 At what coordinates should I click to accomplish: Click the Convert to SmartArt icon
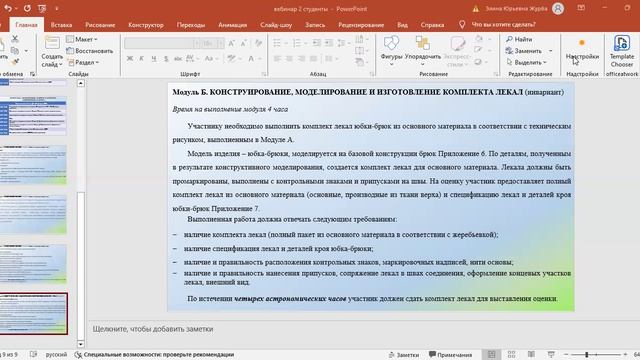(x=359, y=62)
